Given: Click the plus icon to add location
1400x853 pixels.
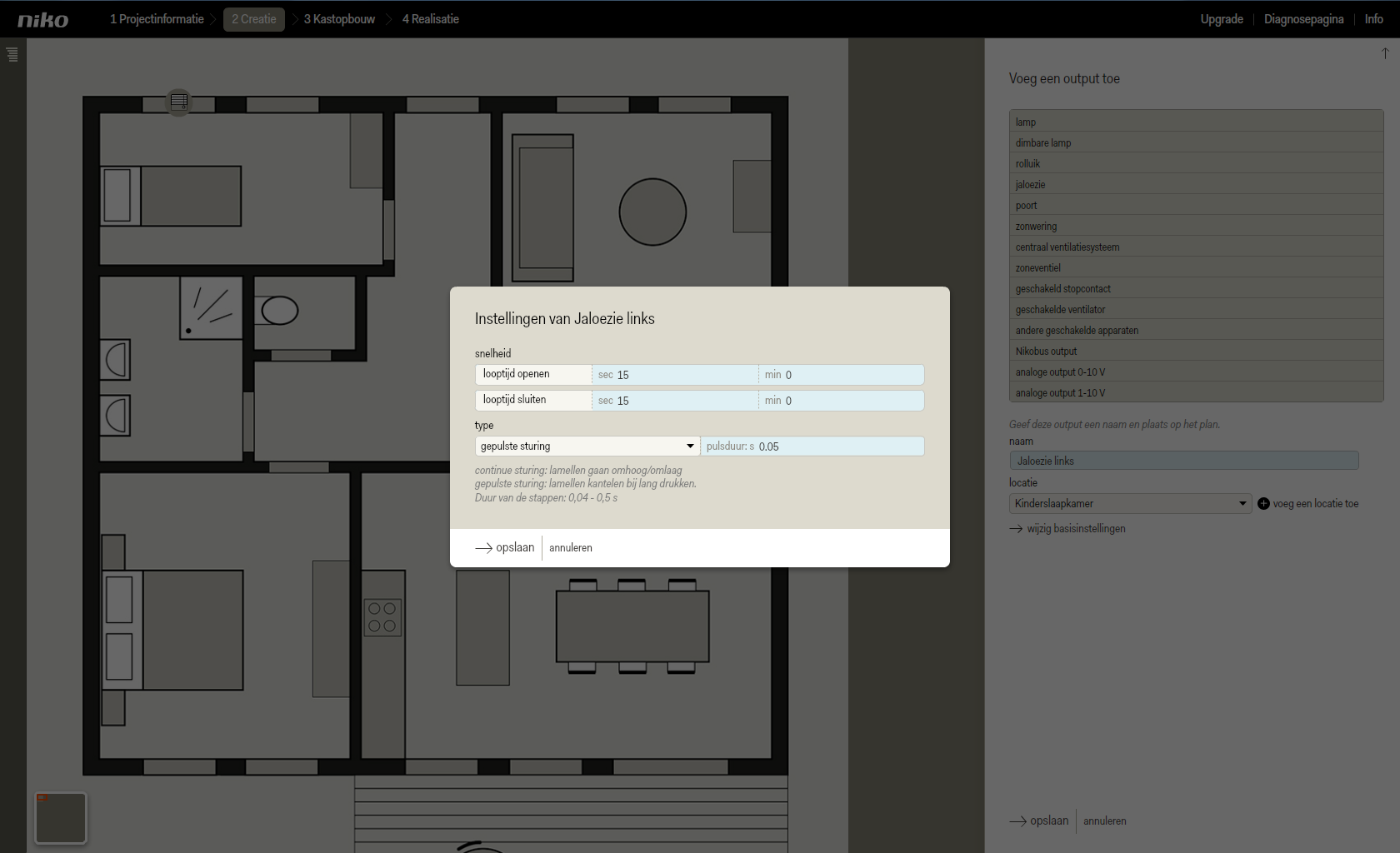Looking at the screenshot, I should coord(1263,503).
